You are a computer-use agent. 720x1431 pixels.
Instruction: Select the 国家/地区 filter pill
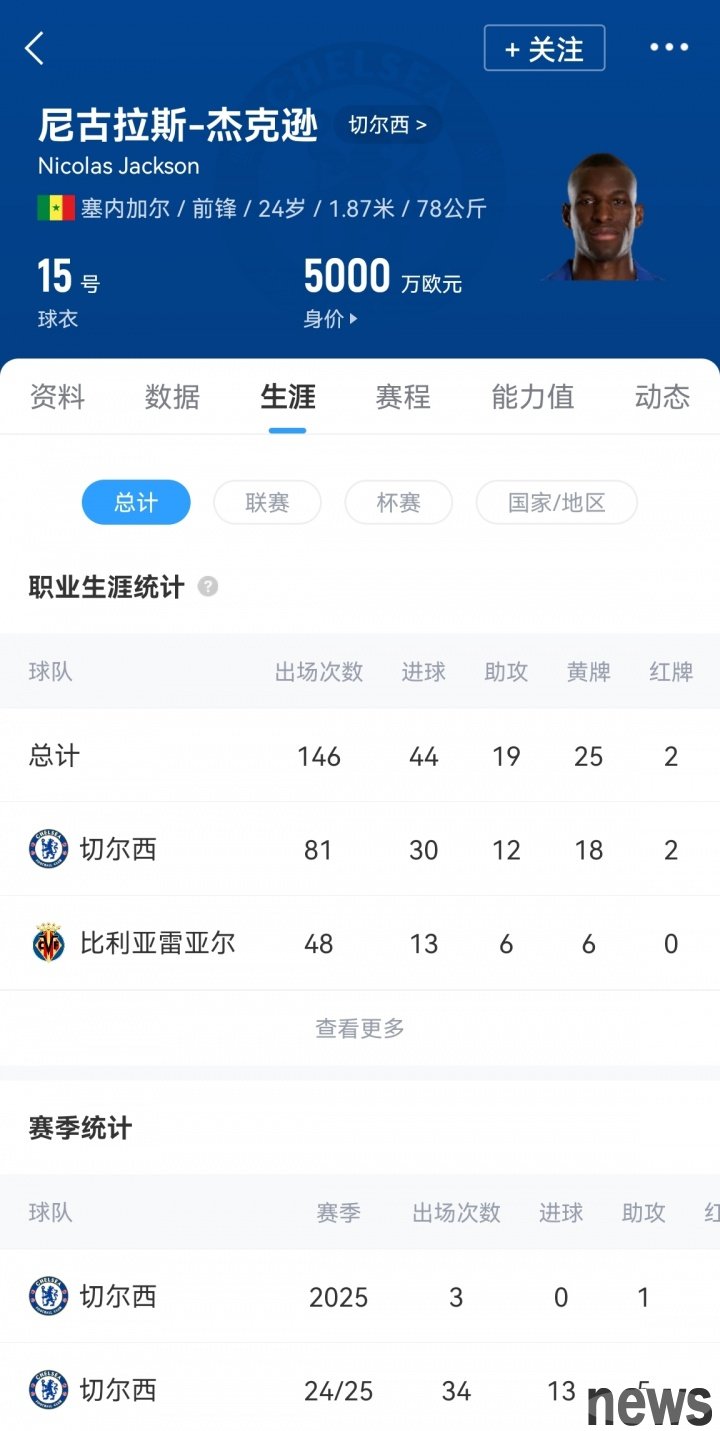pyautogui.click(x=556, y=502)
